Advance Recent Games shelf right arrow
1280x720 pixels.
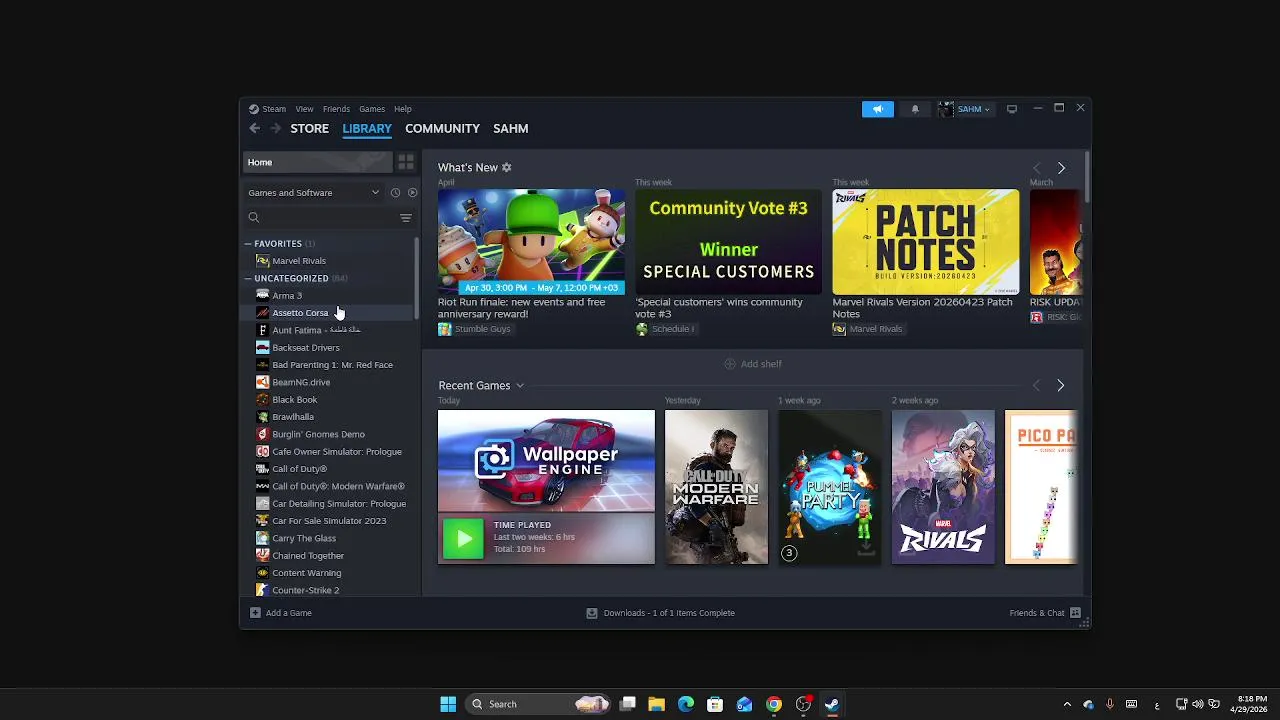(x=1060, y=385)
